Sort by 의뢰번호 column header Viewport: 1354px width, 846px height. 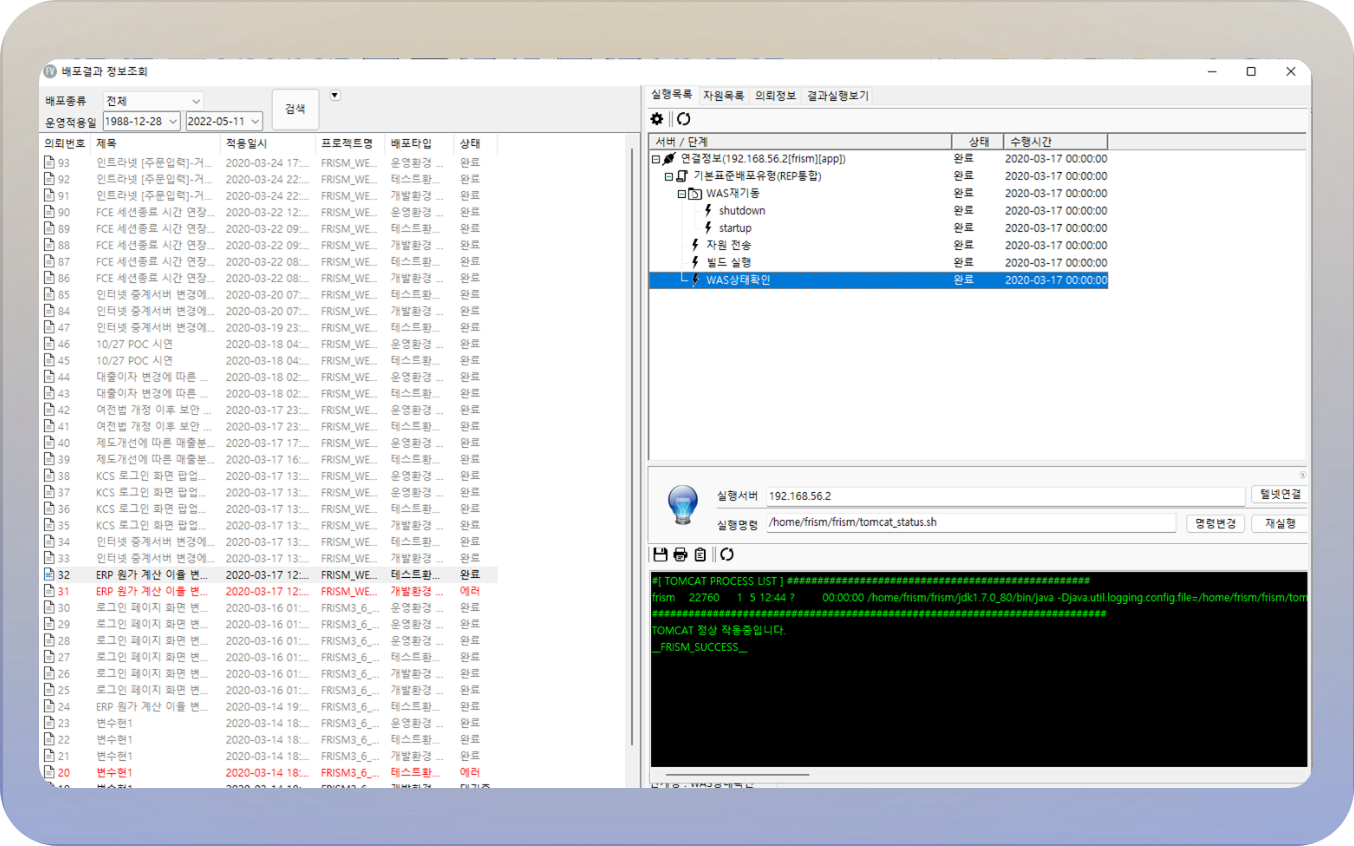click(x=65, y=143)
